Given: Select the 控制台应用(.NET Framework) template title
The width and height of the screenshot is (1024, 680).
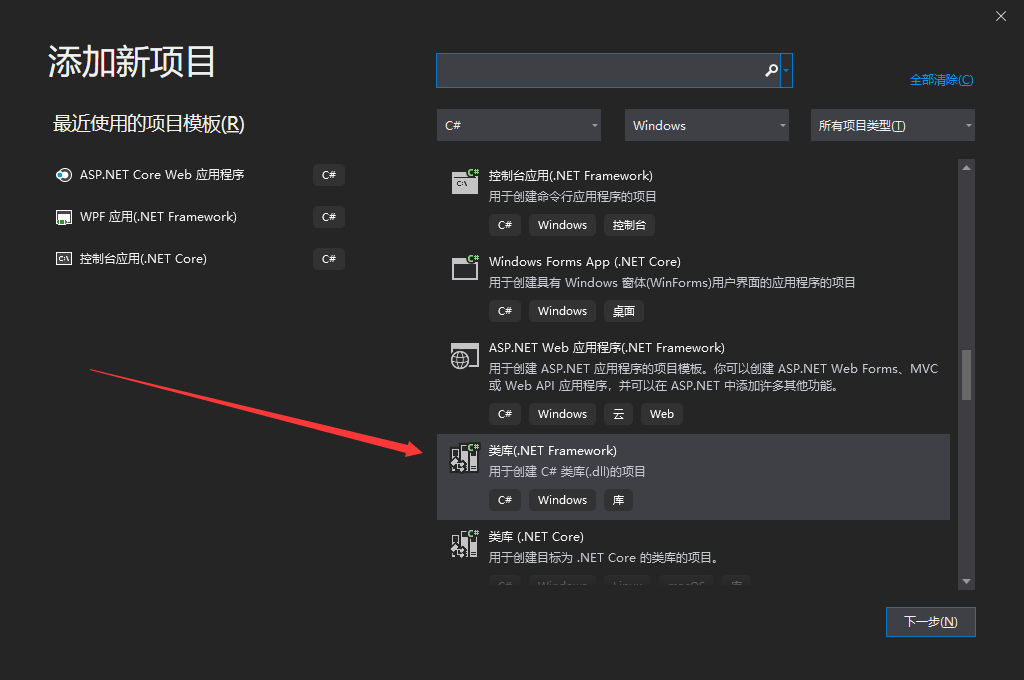Looking at the screenshot, I should tap(571, 176).
